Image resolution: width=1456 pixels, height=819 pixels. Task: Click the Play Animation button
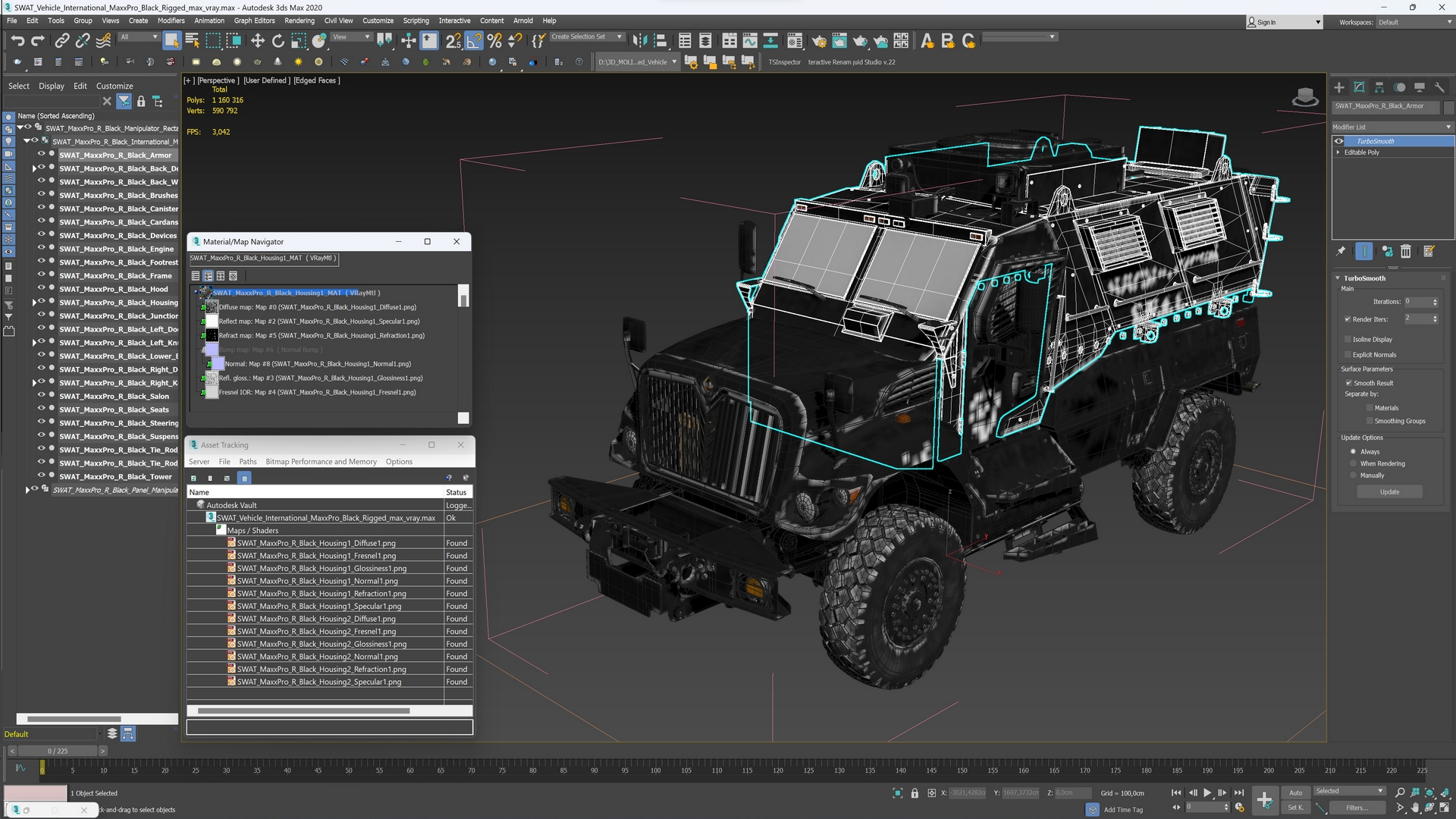[1207, 792]
